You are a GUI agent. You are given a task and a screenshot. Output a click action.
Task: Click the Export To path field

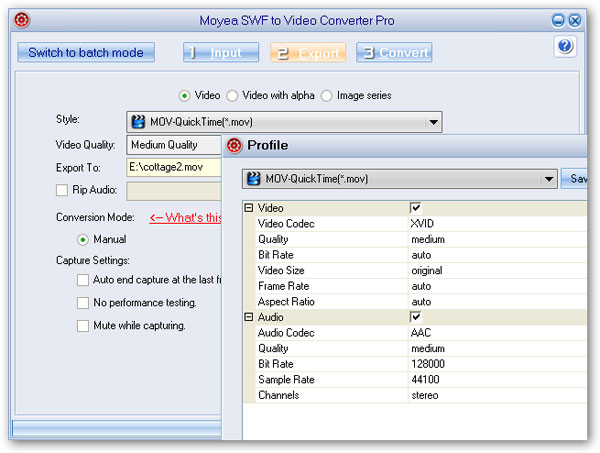[x=174, y=168]
